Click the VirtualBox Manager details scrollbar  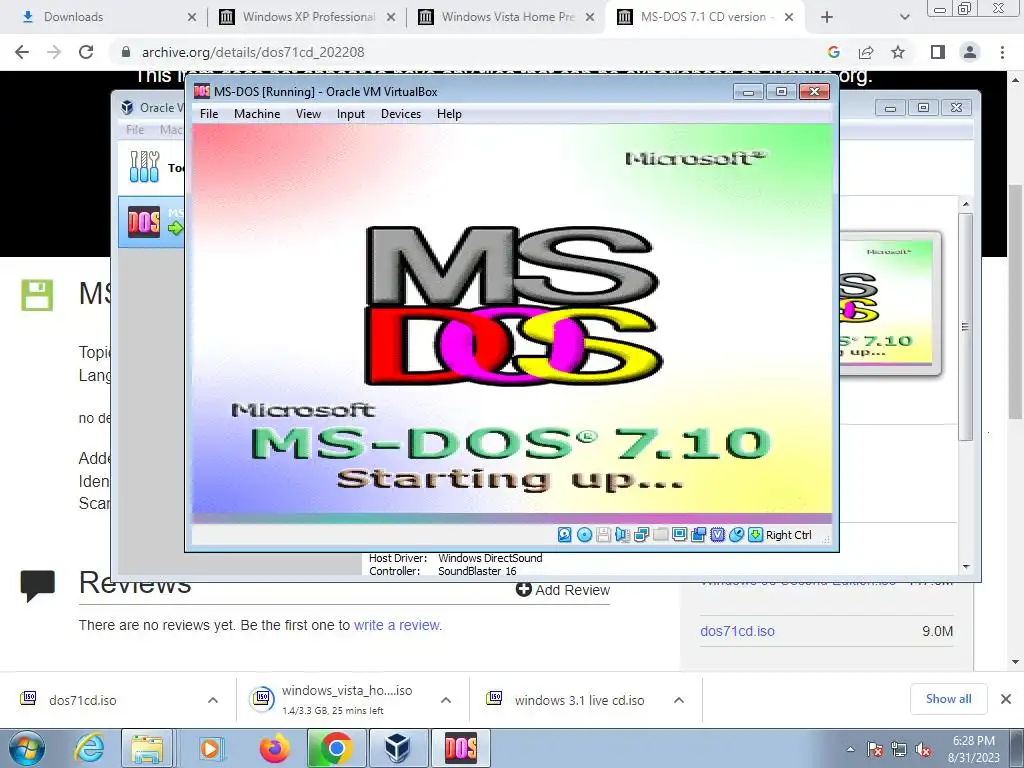(966, 327)
